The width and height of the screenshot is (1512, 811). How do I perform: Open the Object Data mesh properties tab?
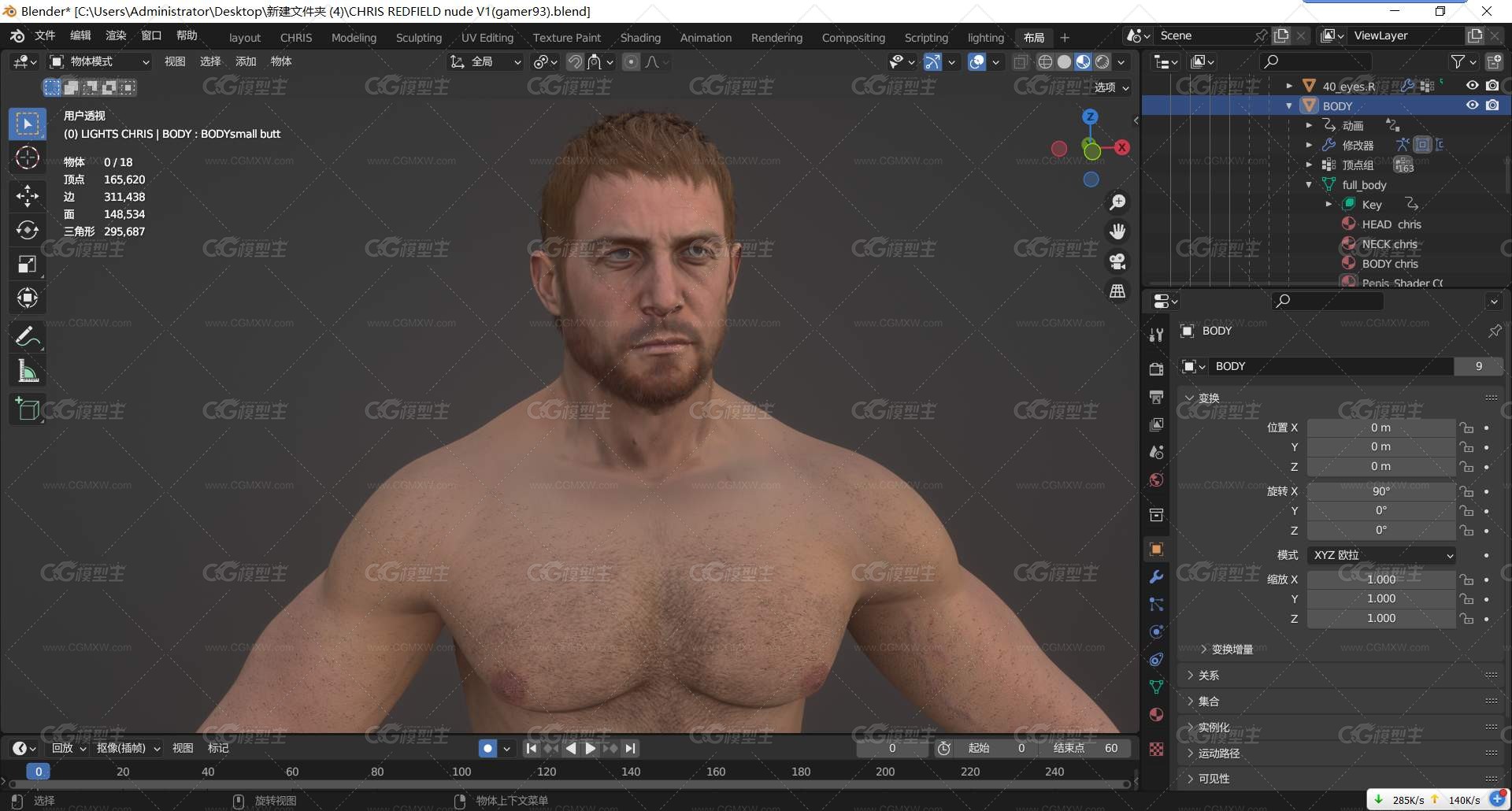[1156, 687]
